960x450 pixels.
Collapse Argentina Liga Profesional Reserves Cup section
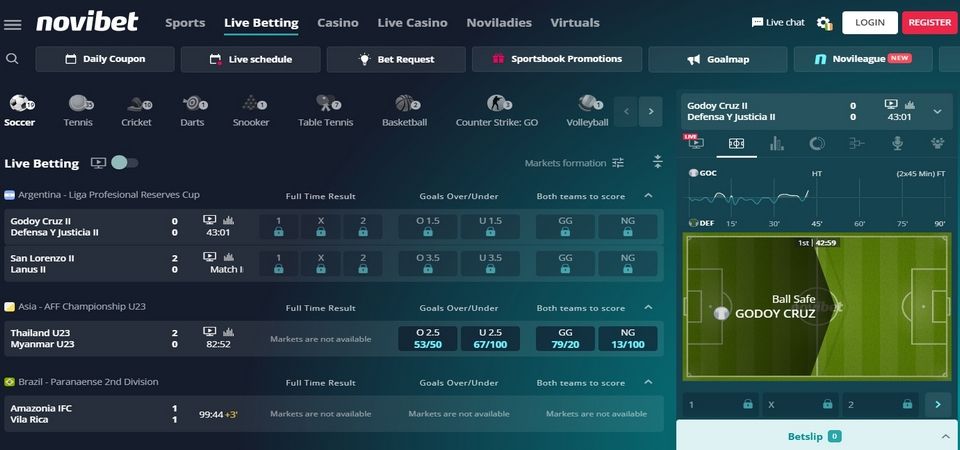[648, 196]
